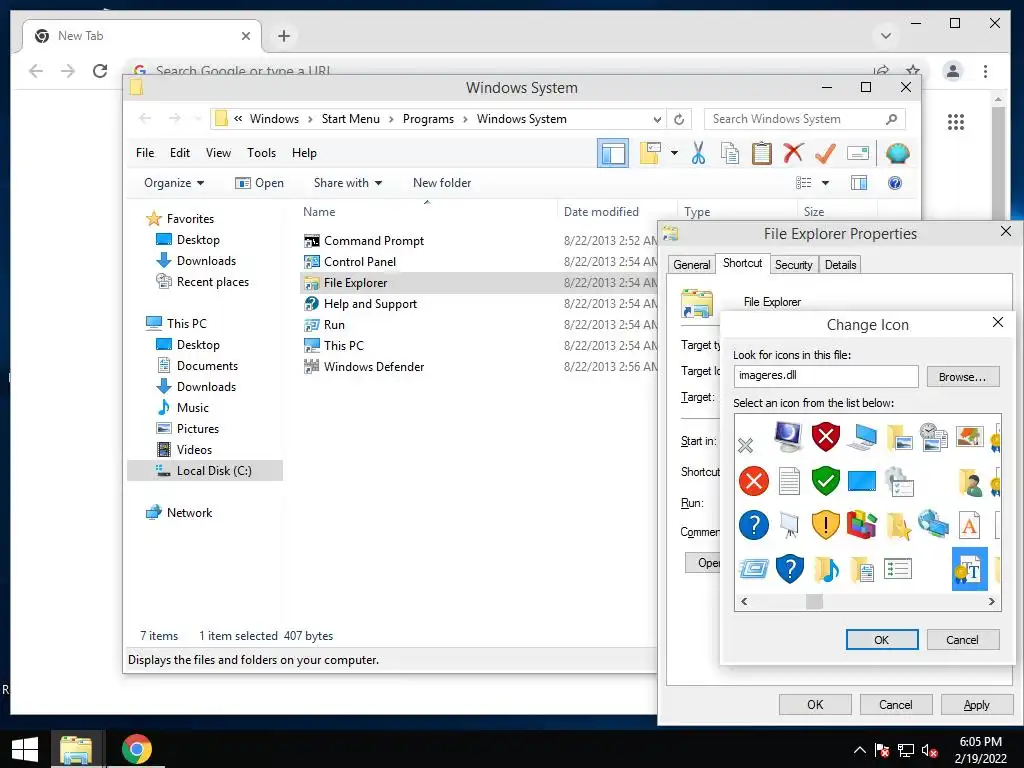Switch to the Security tab
The height and width of the screenshot is (768, 1024).
pyautogui.click(x=793, y=264)
